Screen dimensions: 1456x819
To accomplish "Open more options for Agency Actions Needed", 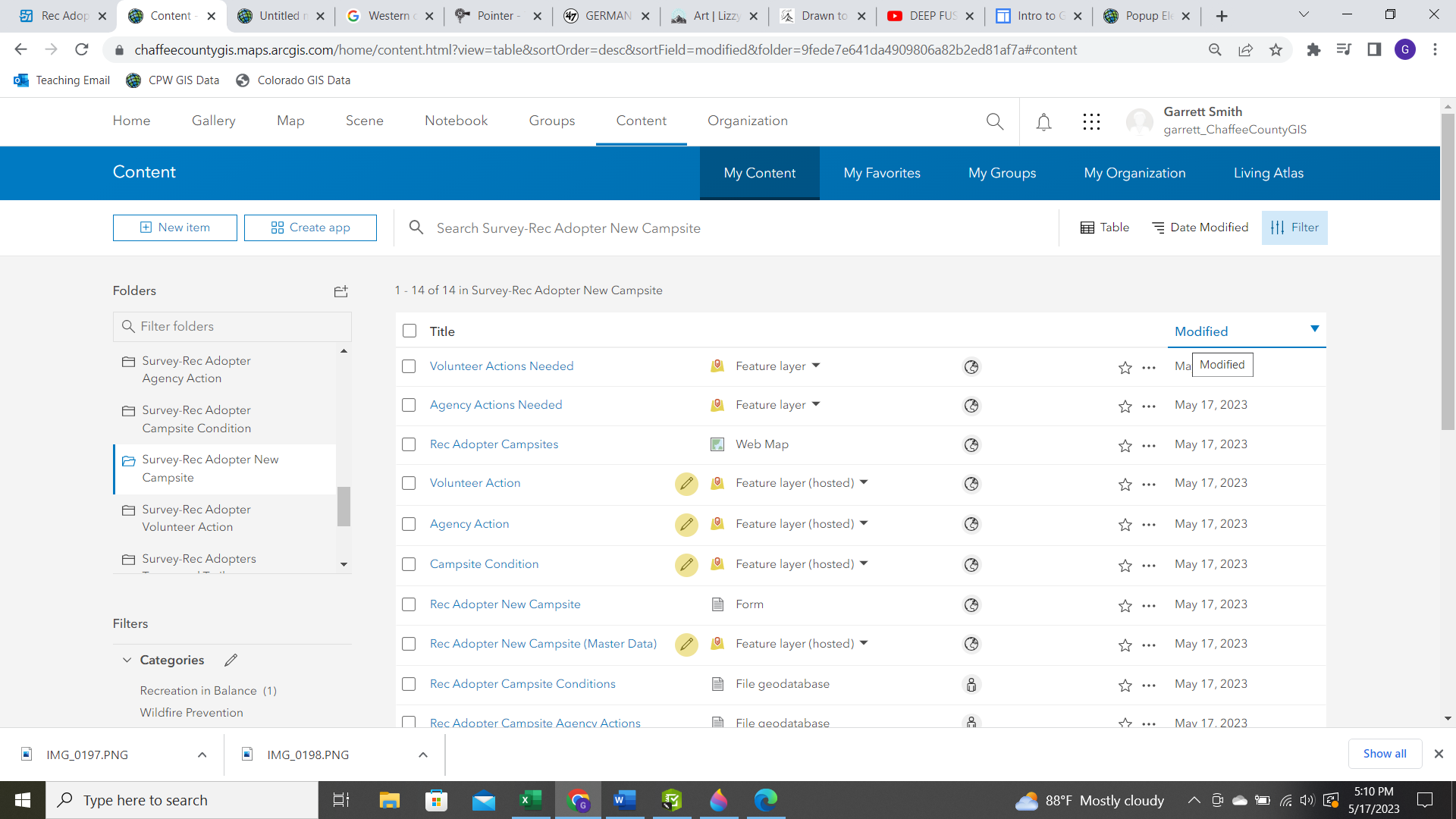I will coord(1149,406).
